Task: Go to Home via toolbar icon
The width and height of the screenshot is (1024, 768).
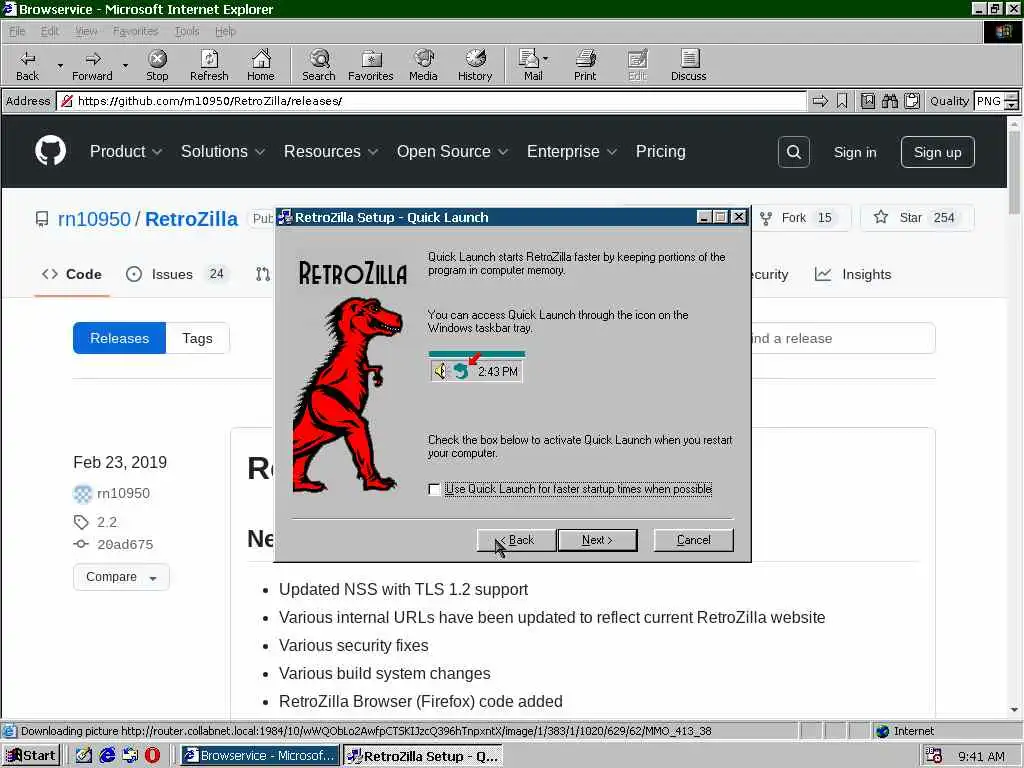Action: [261, 65]
